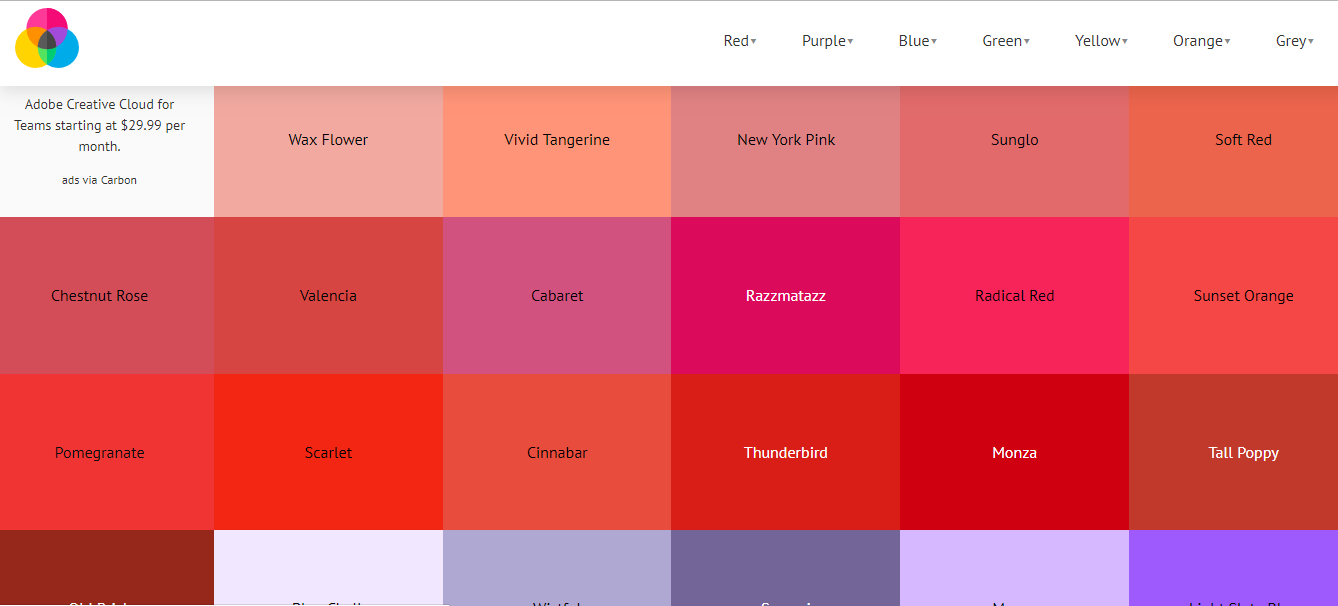Click the Radical Red swatch

[x=1014, y=296]
